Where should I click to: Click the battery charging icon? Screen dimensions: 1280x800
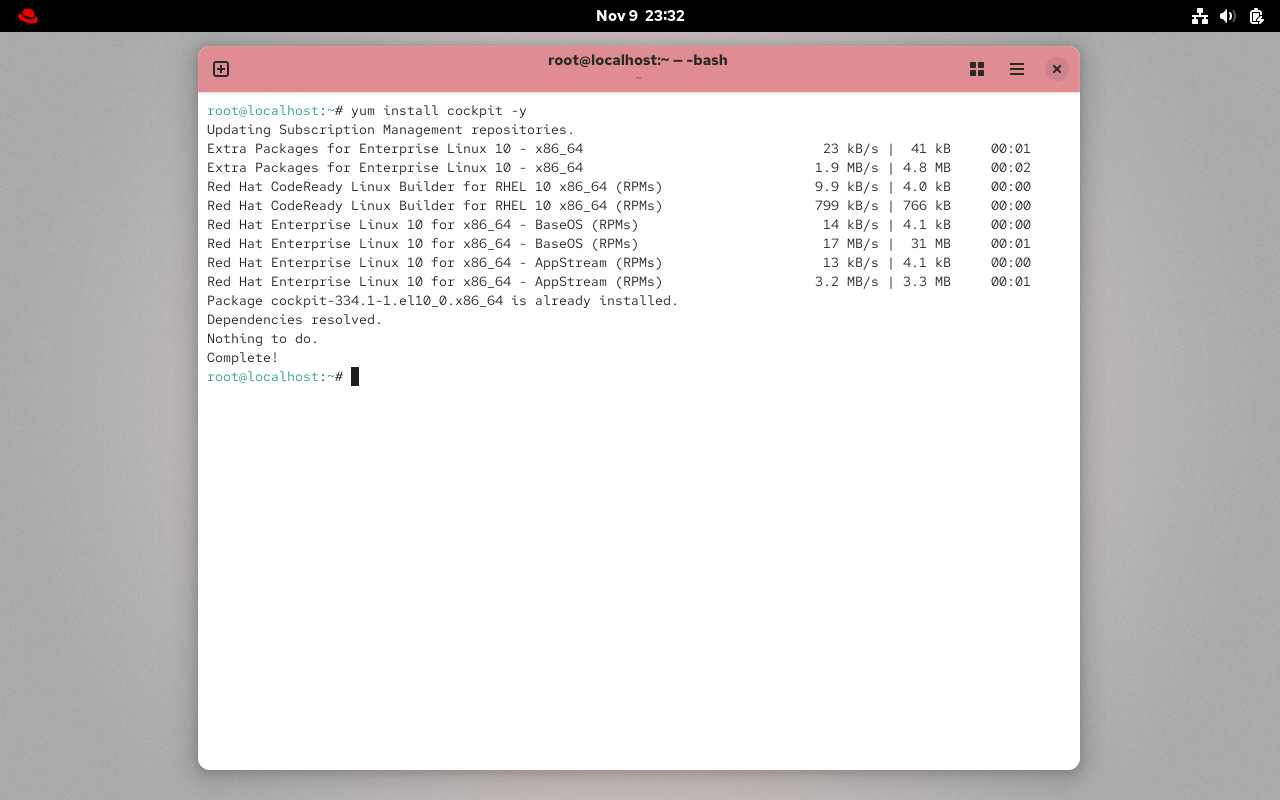point(1256,16)
